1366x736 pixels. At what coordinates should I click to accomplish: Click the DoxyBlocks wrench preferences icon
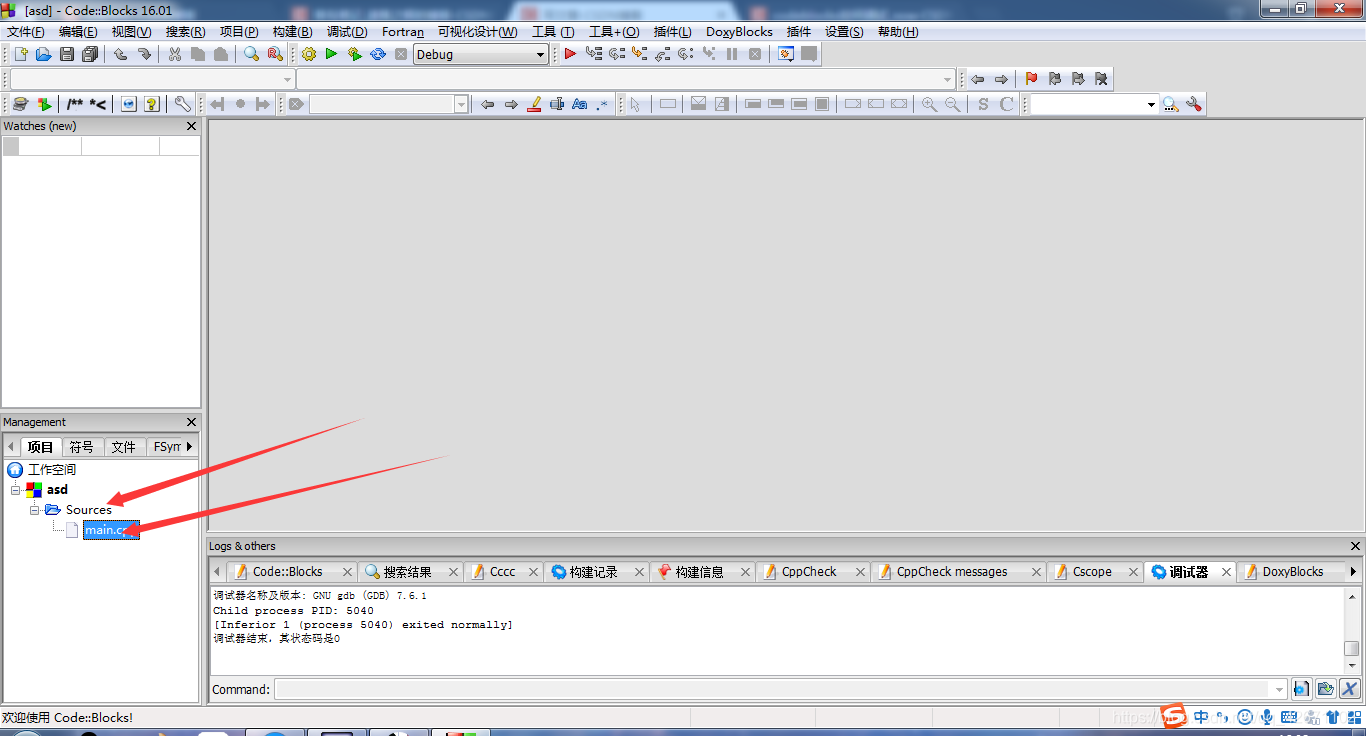tap(182, 104)
